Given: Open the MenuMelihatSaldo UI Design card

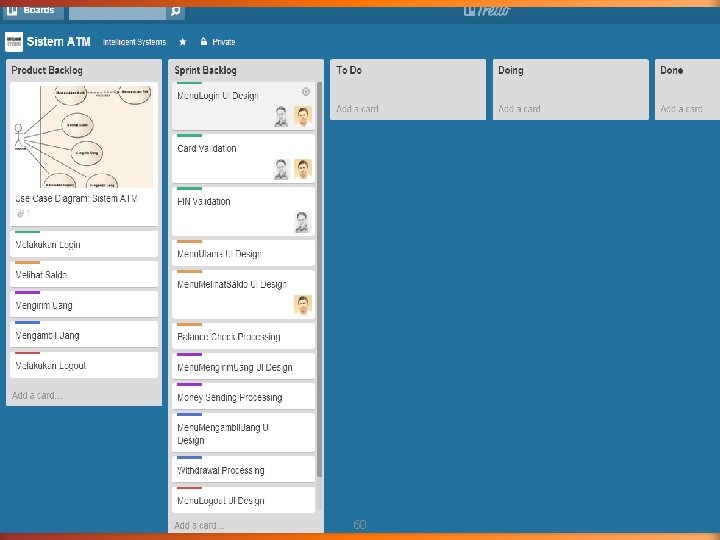Looking at the screenshot, I should [x=243, y=294].
